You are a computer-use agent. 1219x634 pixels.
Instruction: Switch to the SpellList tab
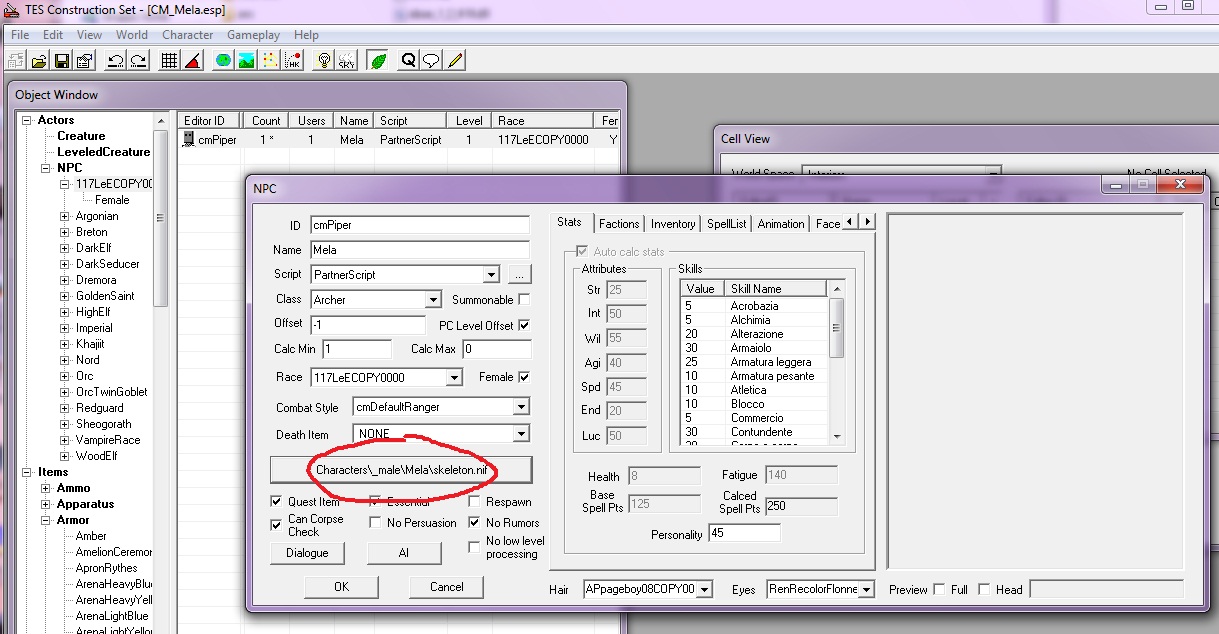(x=727, y=224)
